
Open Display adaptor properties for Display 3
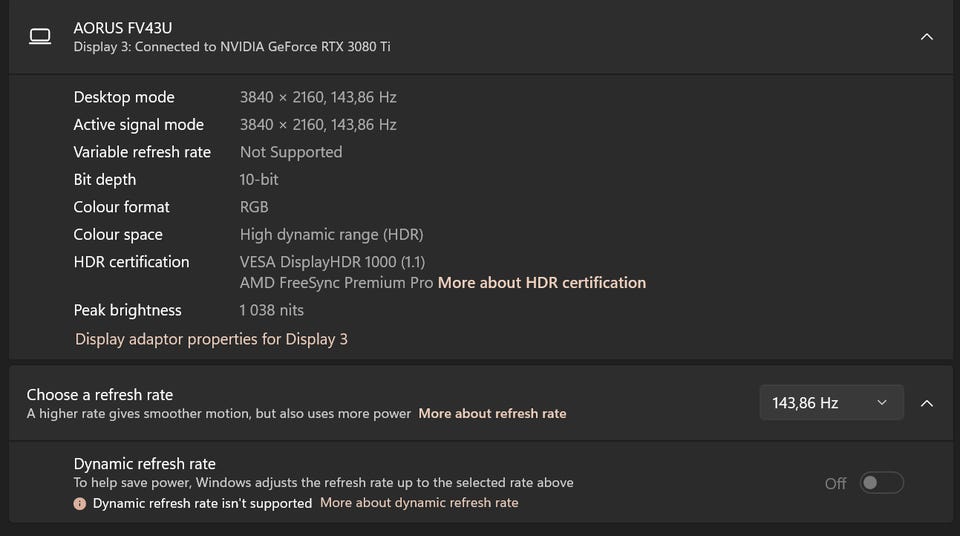(x=211, y=339)
